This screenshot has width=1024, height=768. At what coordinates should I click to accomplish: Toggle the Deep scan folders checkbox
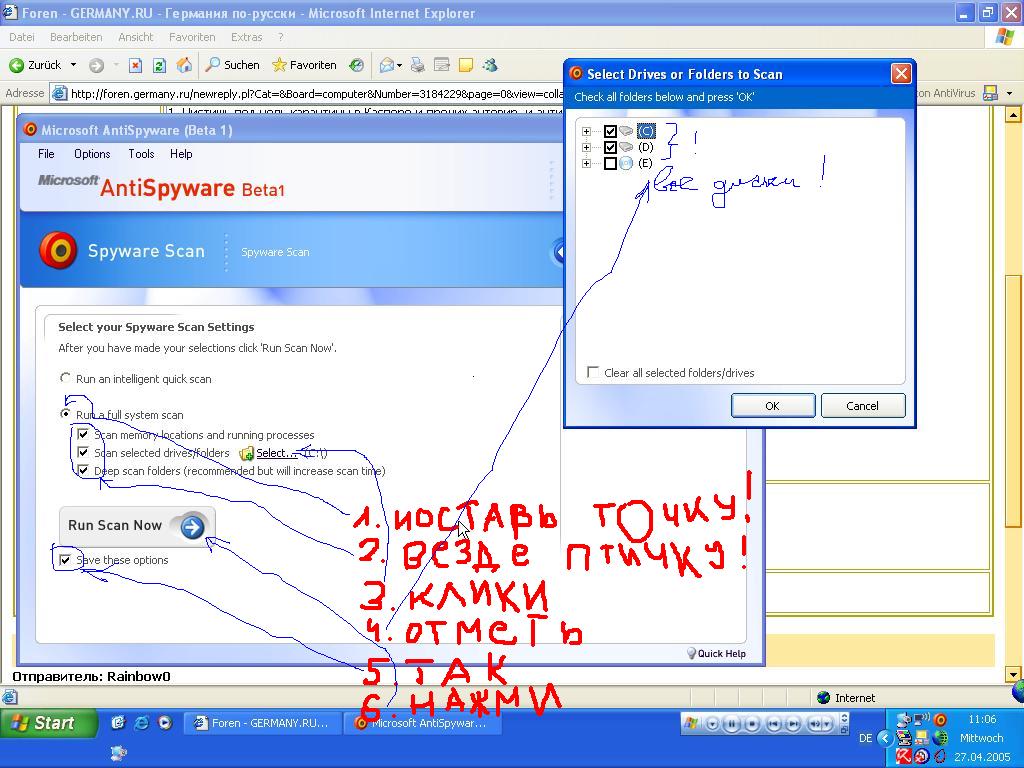pyautogui.click(x=83, y=470)
